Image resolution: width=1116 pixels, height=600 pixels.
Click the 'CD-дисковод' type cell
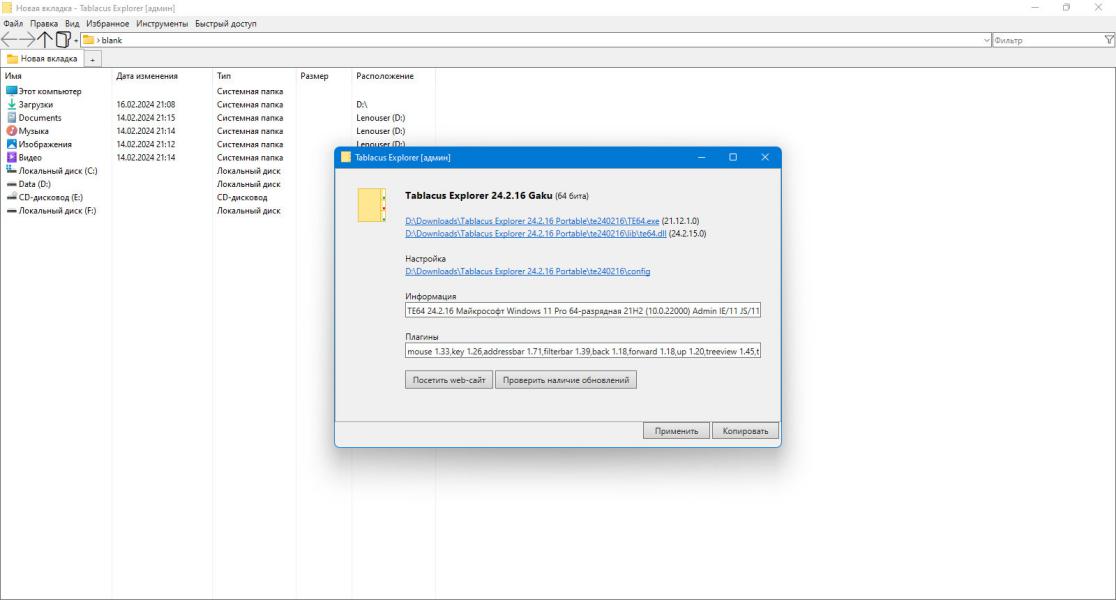(242, 197)
